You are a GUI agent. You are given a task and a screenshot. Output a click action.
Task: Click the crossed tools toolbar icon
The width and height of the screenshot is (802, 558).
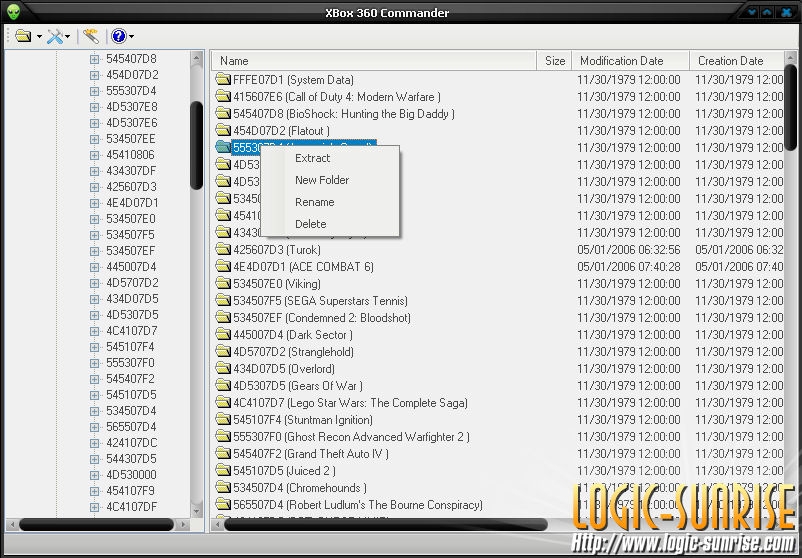pyautogui.click(x=55, y=36)
